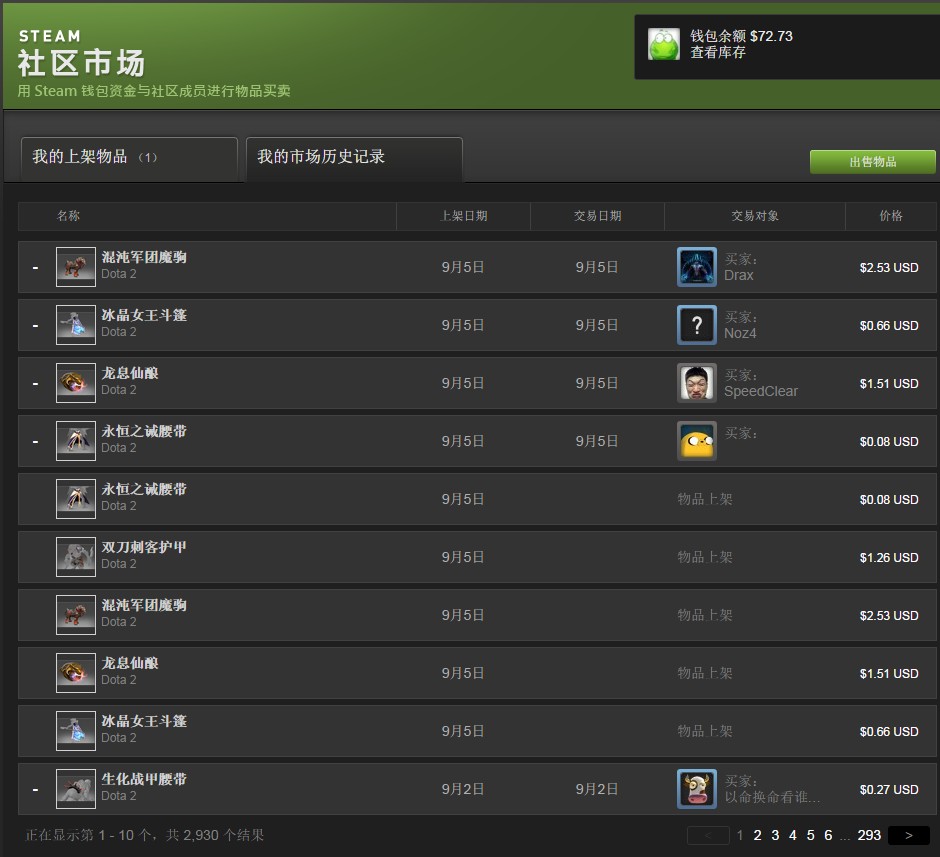Click cow avatar next to 以命换命 buyer
940x857 pixels.
(x=697, y=789)
